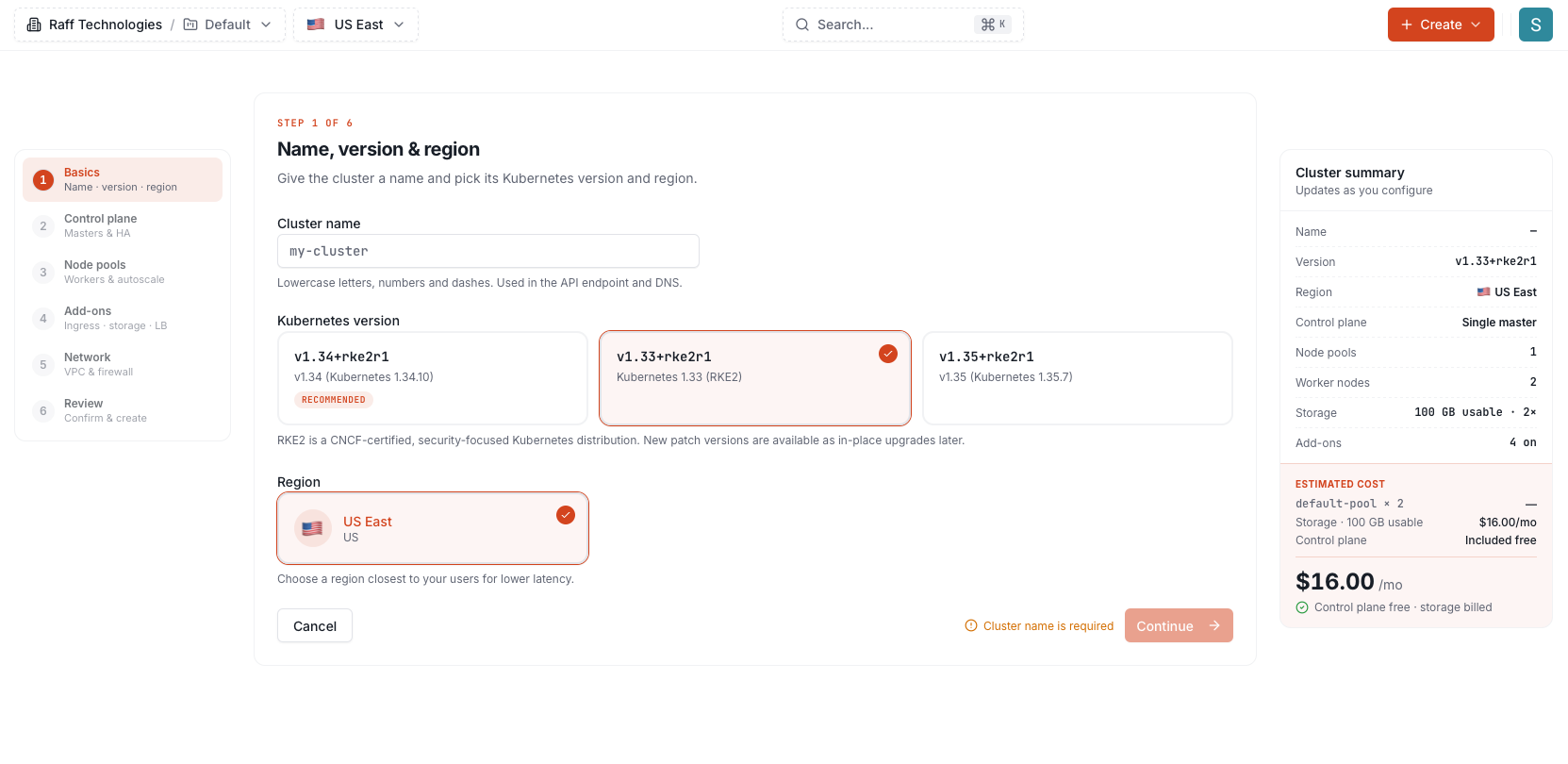Image resolution: width=1568 pixels, height=764 pixels.
Task: Open the US East region dropdown
Action: tap(355, 25)
